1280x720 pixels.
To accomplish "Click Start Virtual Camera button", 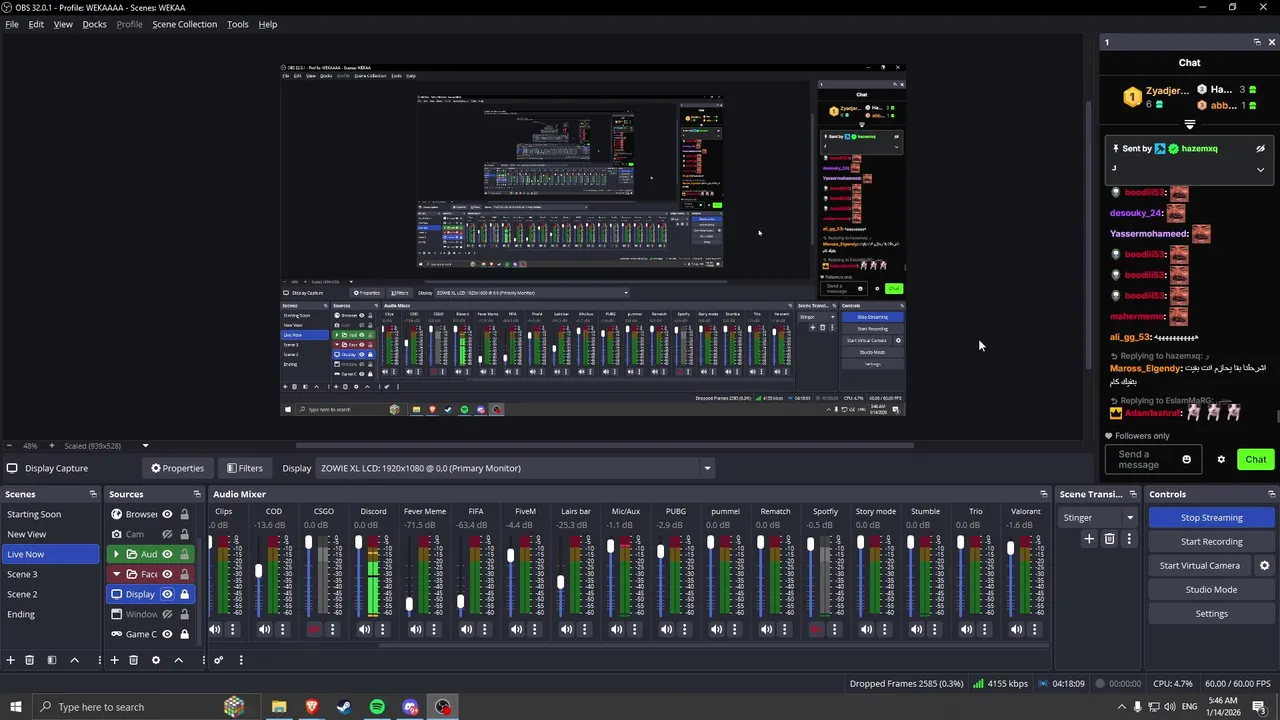I will (x=1199, y=565).
